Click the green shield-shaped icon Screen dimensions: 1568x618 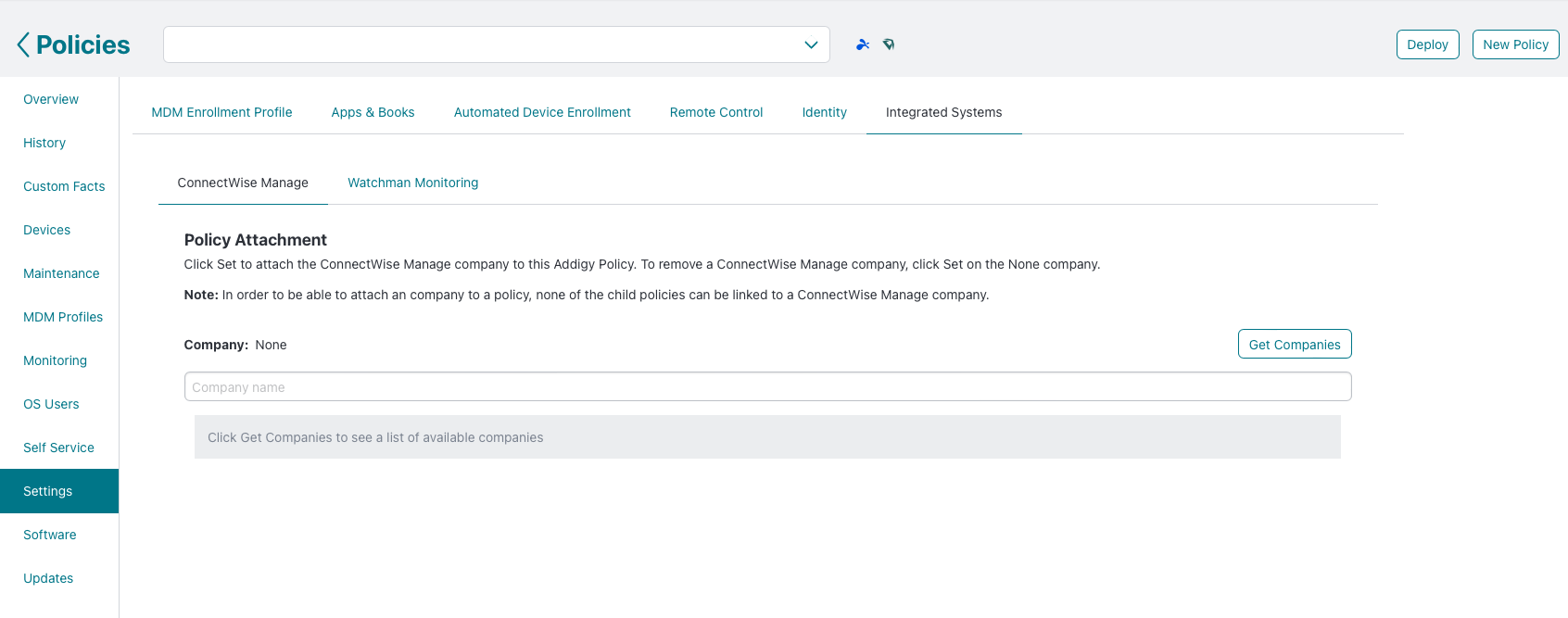889,44
